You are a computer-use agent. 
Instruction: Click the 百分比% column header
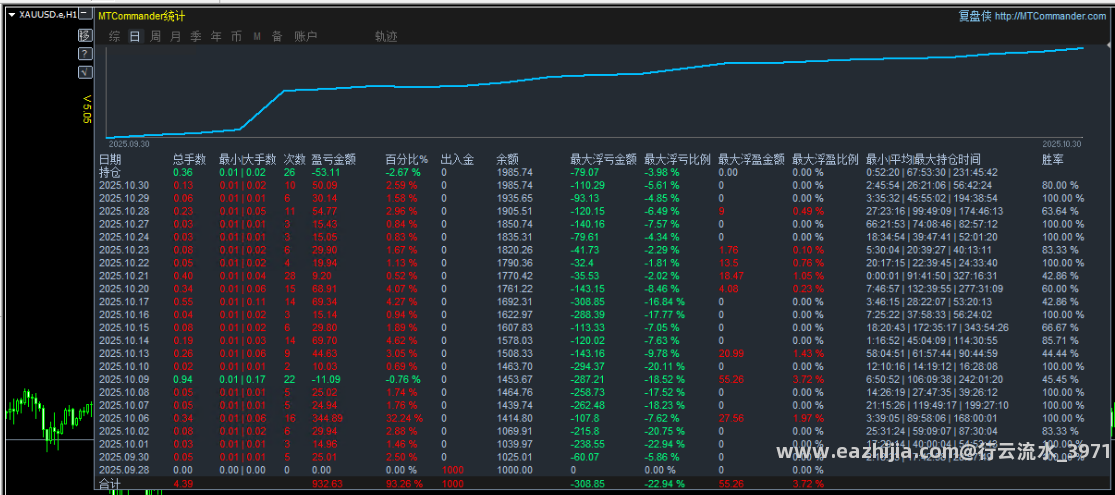tap(406, 159)
